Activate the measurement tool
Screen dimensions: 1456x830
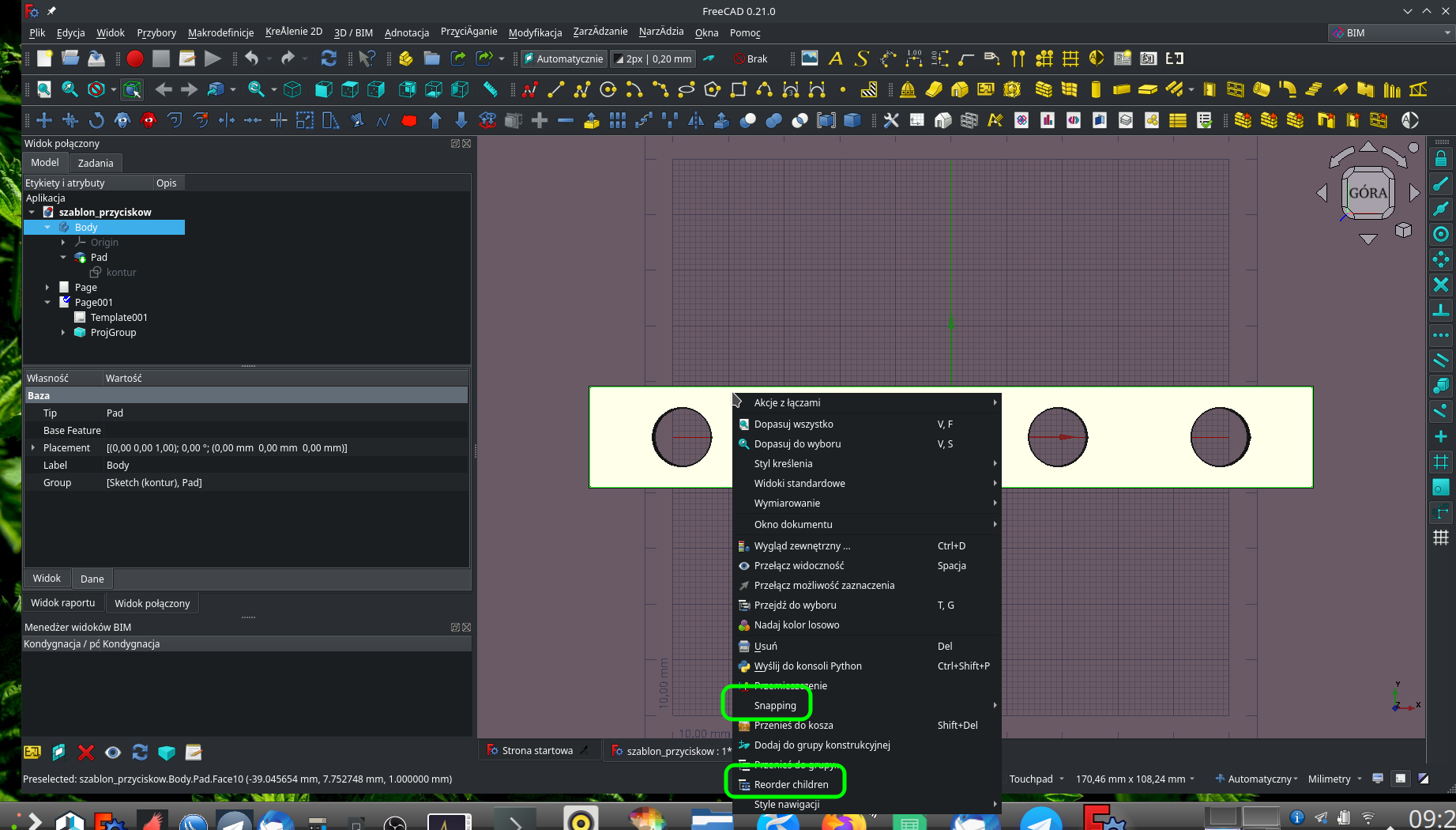pos(490,89)
